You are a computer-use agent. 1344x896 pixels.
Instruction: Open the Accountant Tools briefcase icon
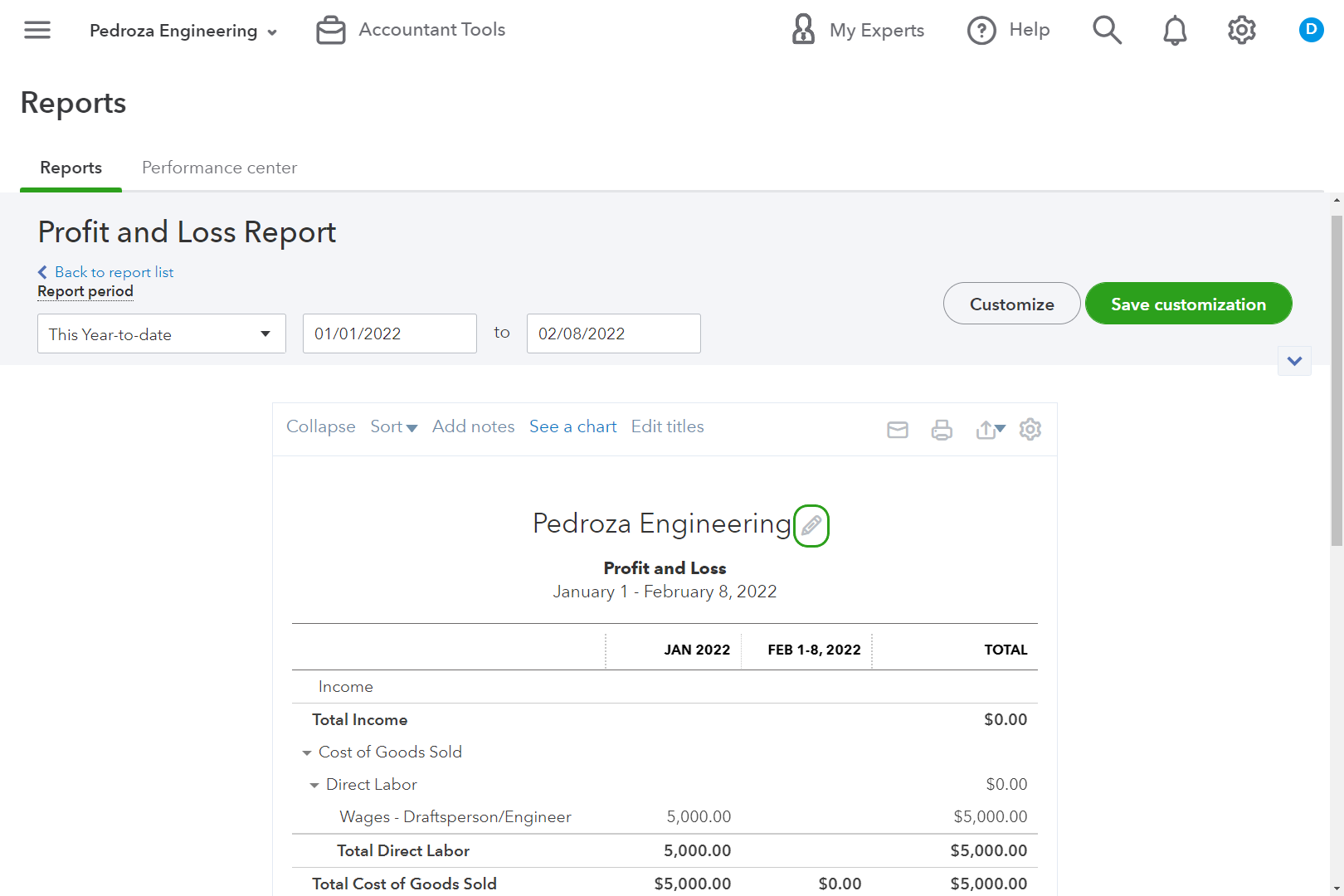coord(329,29)
